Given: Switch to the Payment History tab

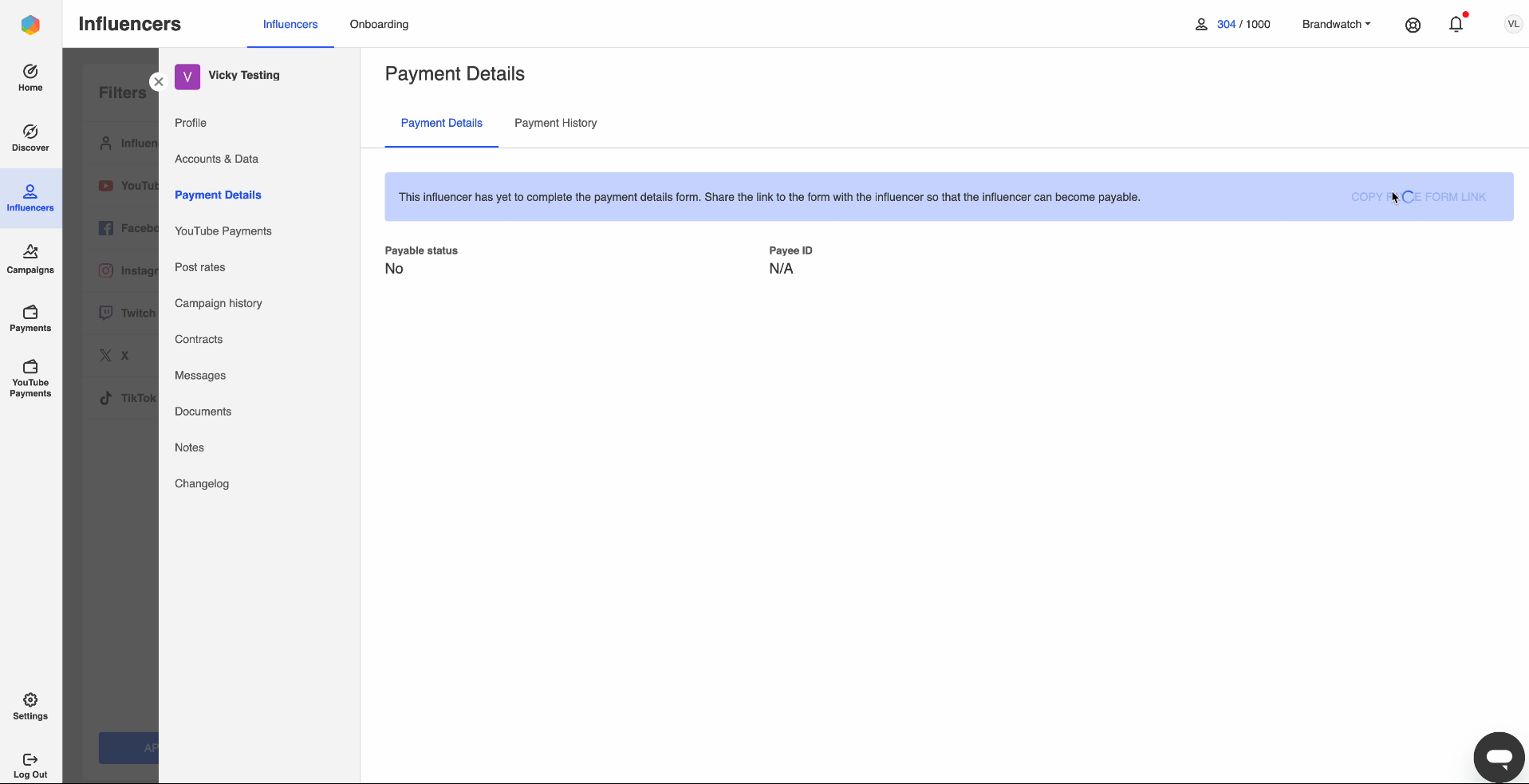Looking at the screenshot, I should pyautogui.click(x=555, y=123).
